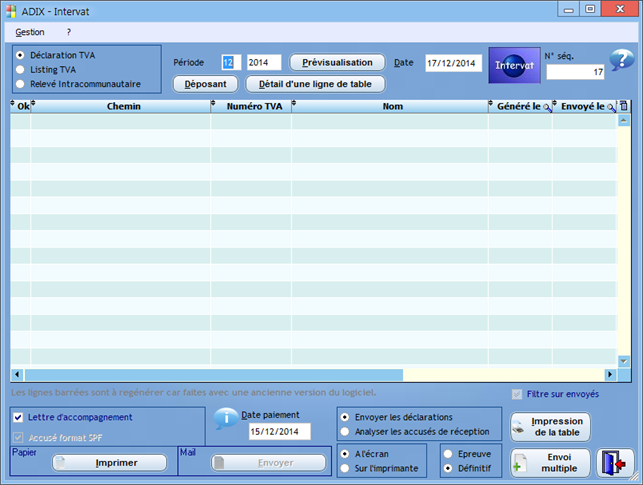
Task: Click horizontal scrollbar right arrow
Action: click(610, 374)
